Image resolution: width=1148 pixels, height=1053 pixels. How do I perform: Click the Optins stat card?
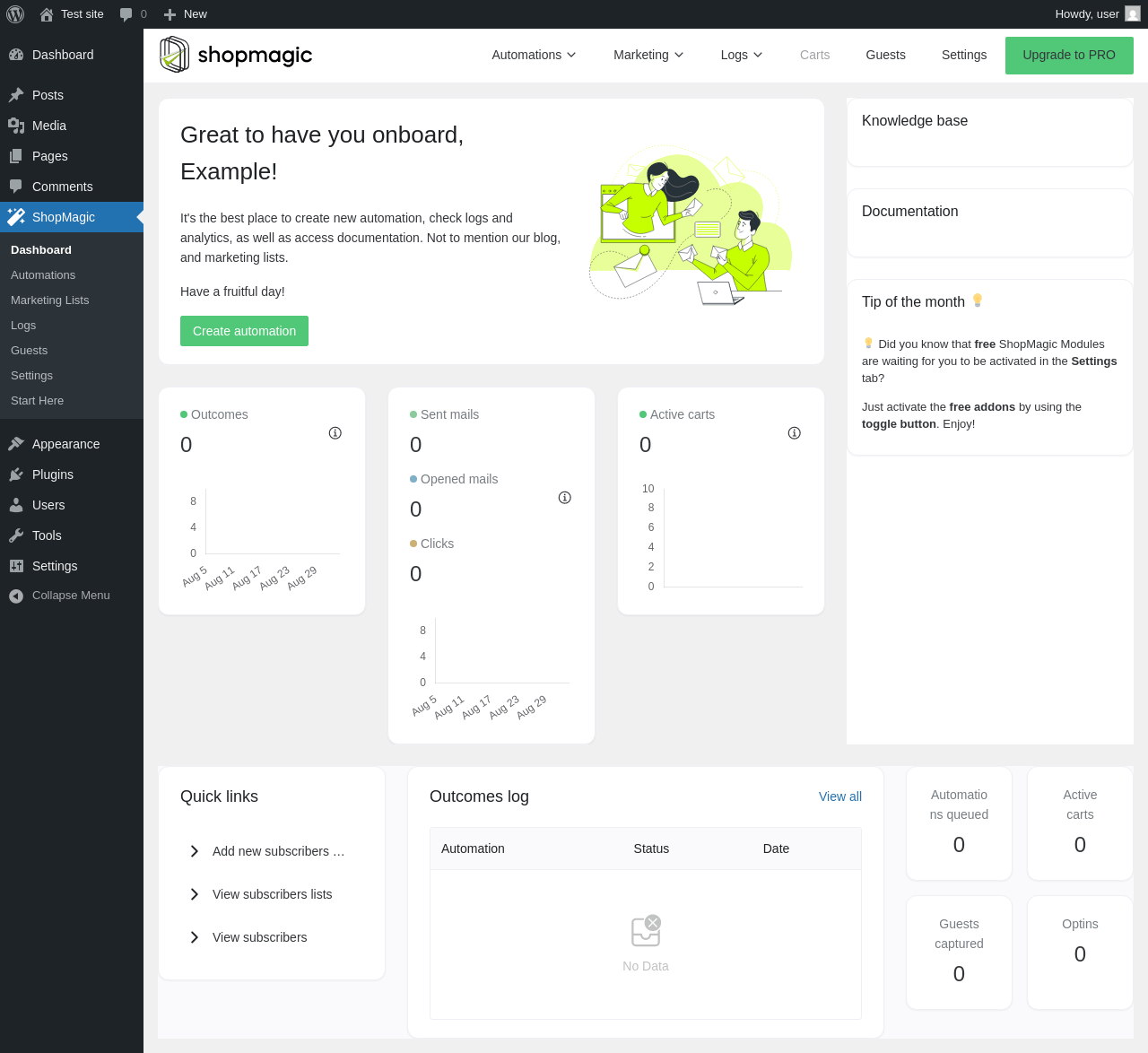coord(1080,953)
